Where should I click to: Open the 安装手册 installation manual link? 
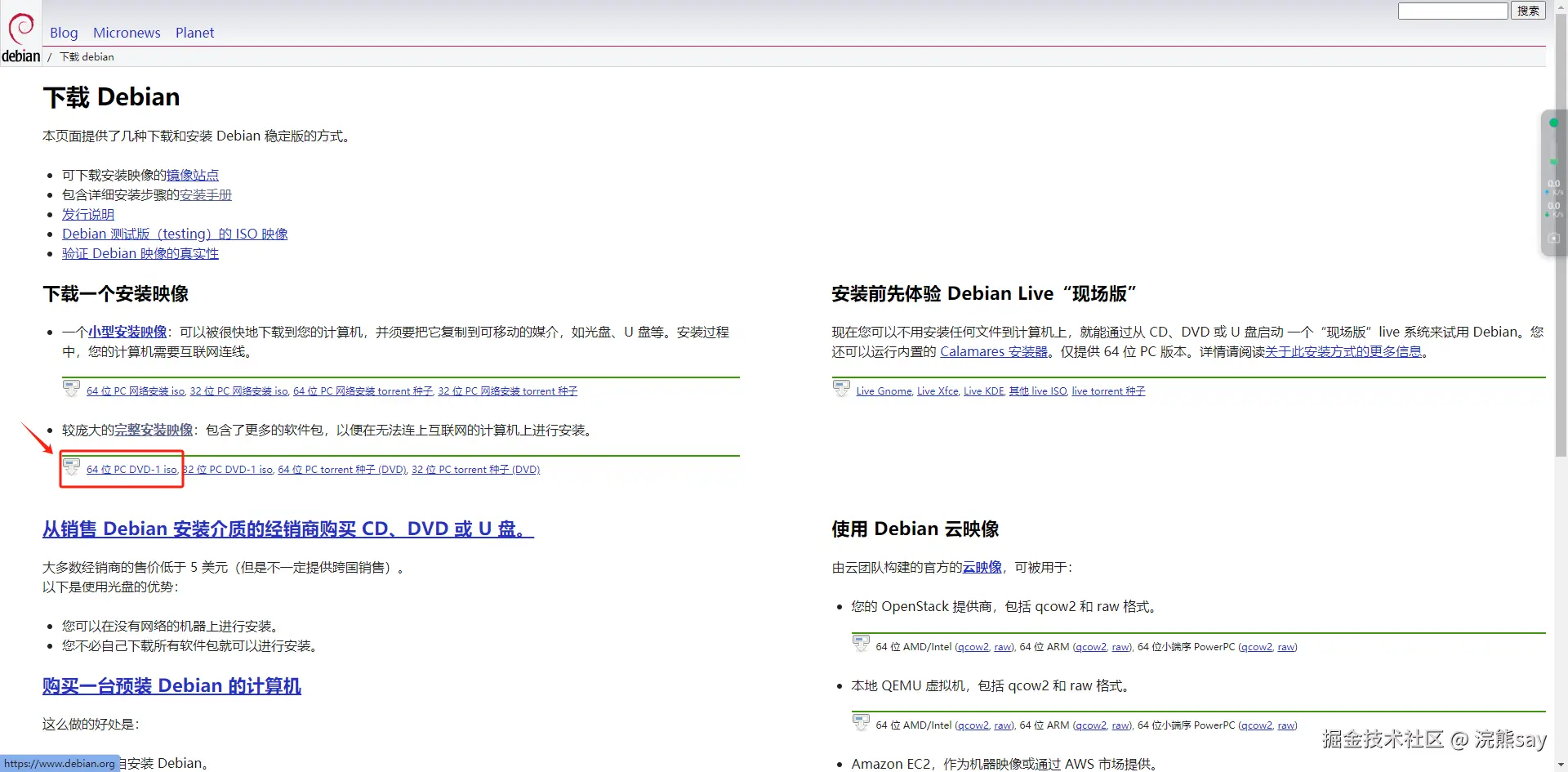click(206, 194)
